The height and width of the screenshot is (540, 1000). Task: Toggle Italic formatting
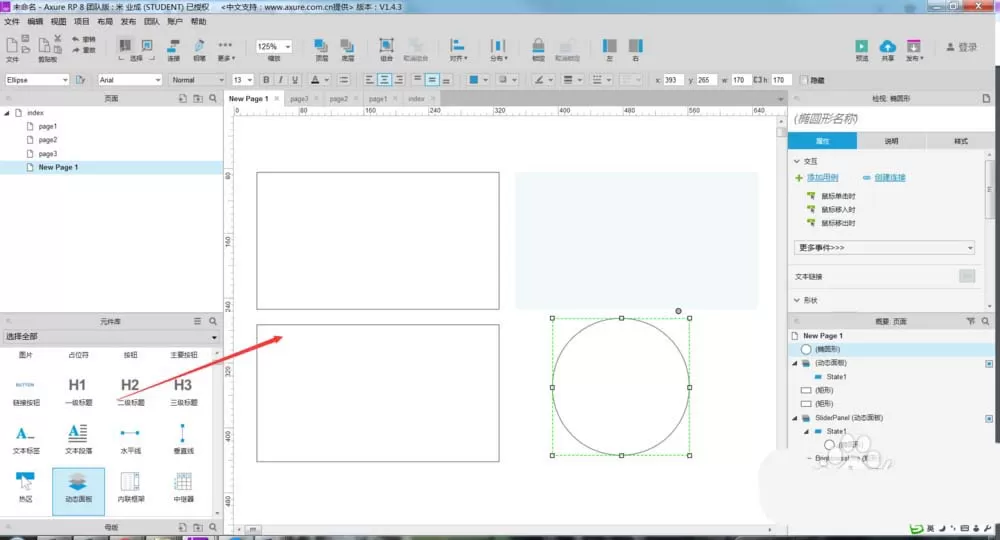(280, 80)
